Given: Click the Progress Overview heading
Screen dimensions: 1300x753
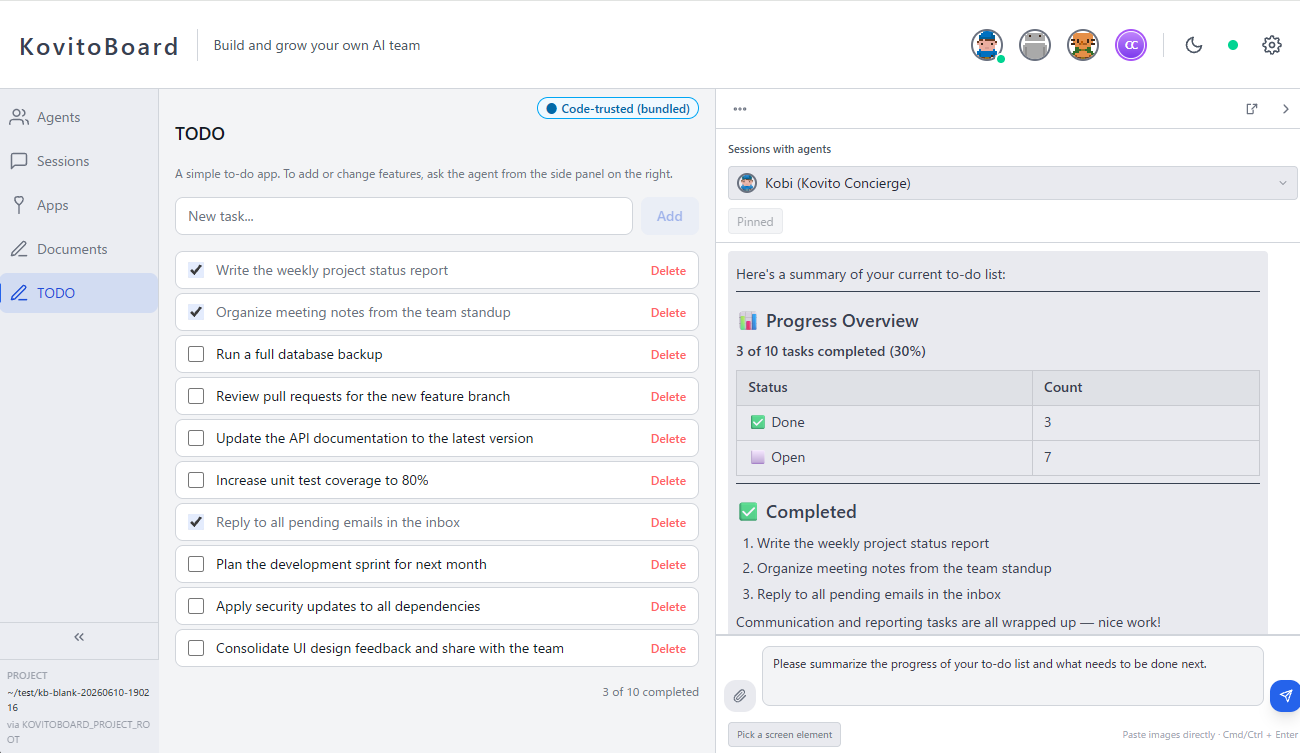Looking at the screenshot, I should click(x=828, y=321).
